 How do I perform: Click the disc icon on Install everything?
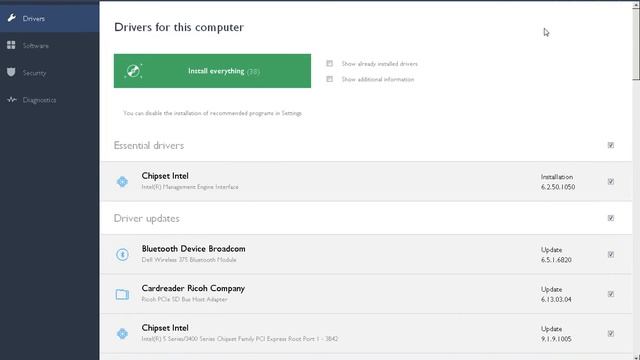tap(133, 71)
